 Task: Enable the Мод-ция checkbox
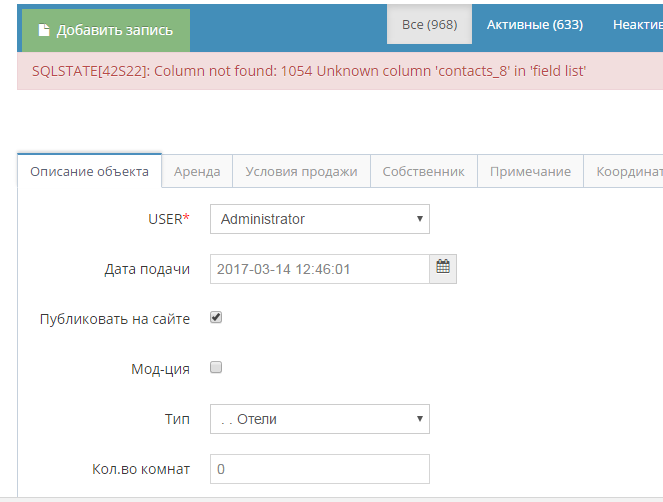[x=216, y=368]
